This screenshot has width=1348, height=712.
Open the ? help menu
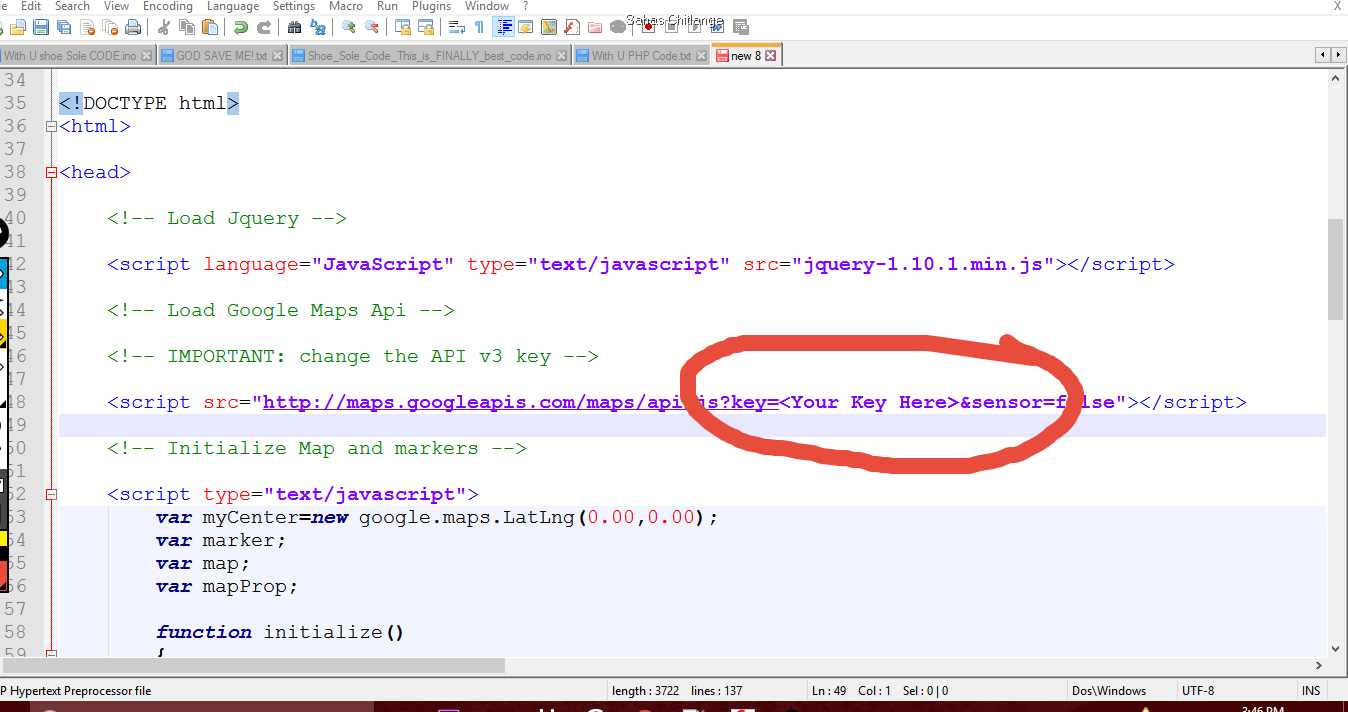526,6
